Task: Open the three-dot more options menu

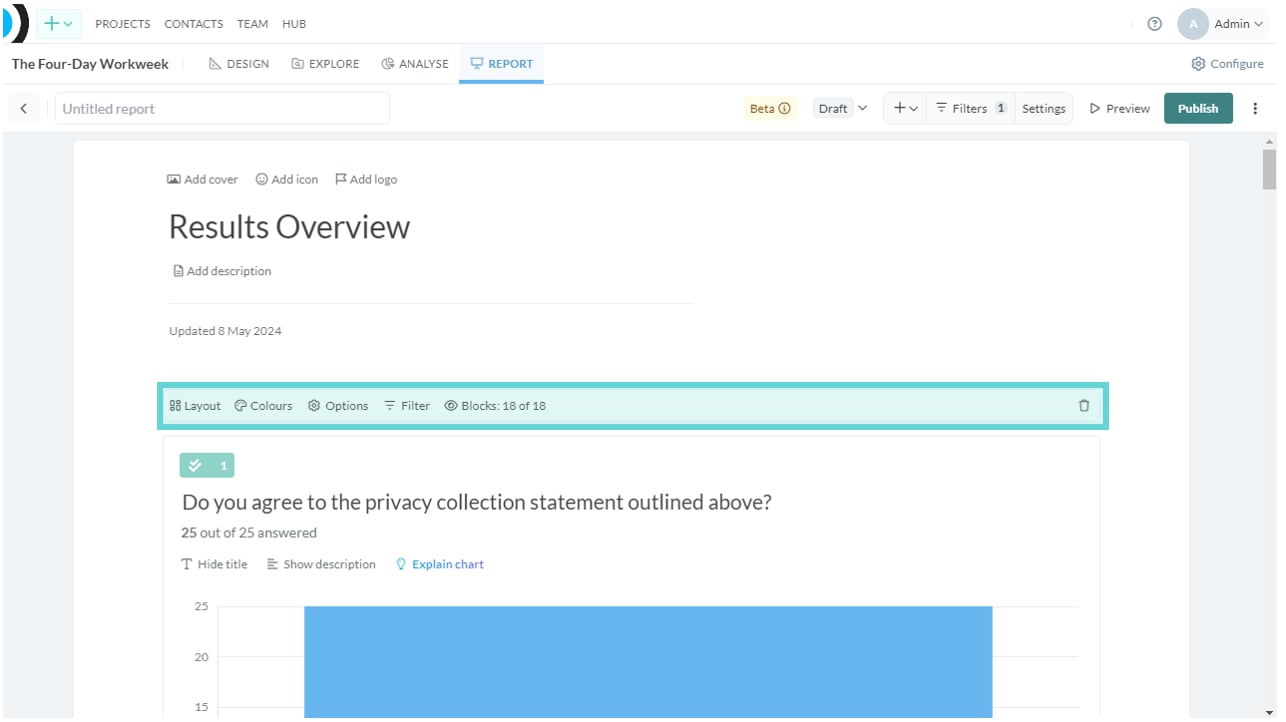Action: pos(1255,109)
